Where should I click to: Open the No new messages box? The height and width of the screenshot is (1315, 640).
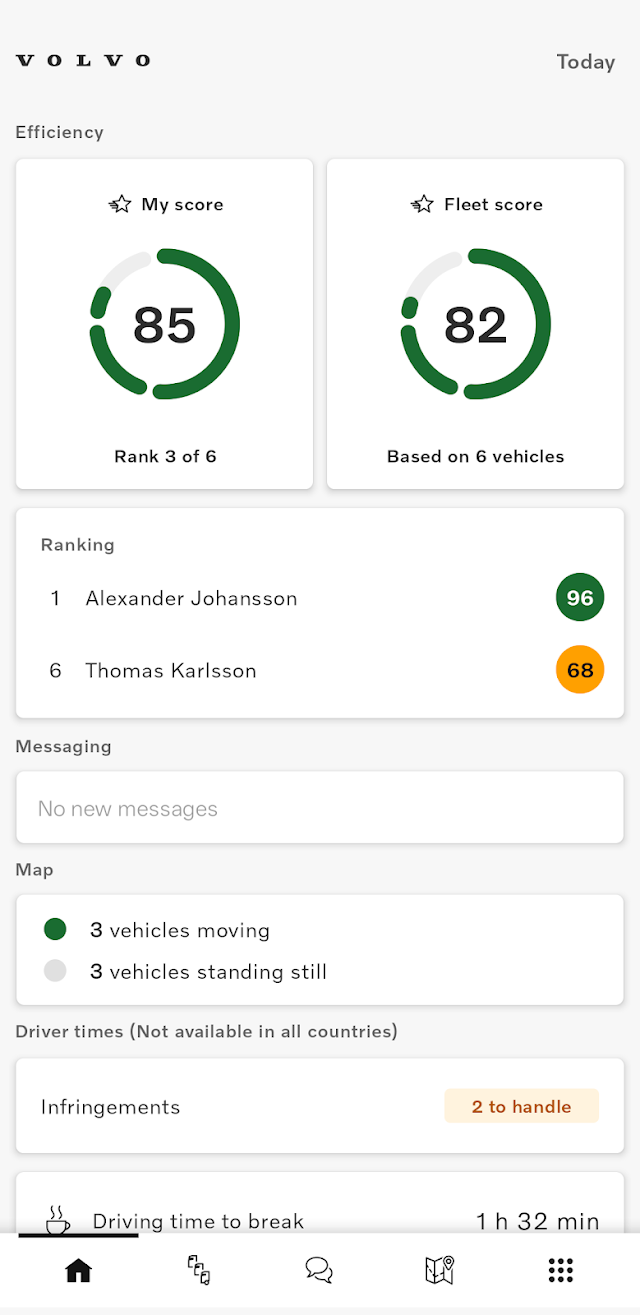[320, 808]
